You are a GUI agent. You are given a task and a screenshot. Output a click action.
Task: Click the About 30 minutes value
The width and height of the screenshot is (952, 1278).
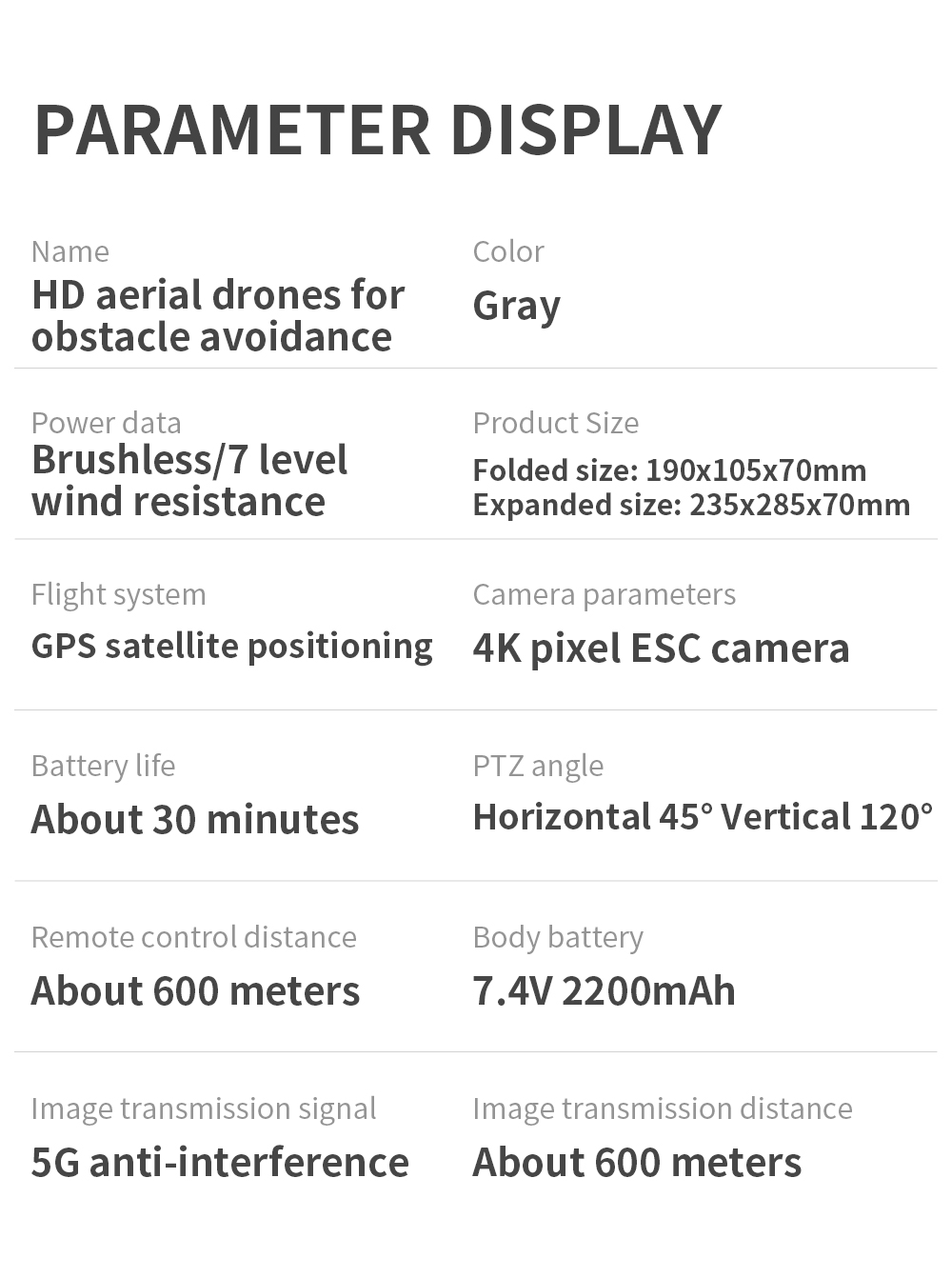(195, 819)
